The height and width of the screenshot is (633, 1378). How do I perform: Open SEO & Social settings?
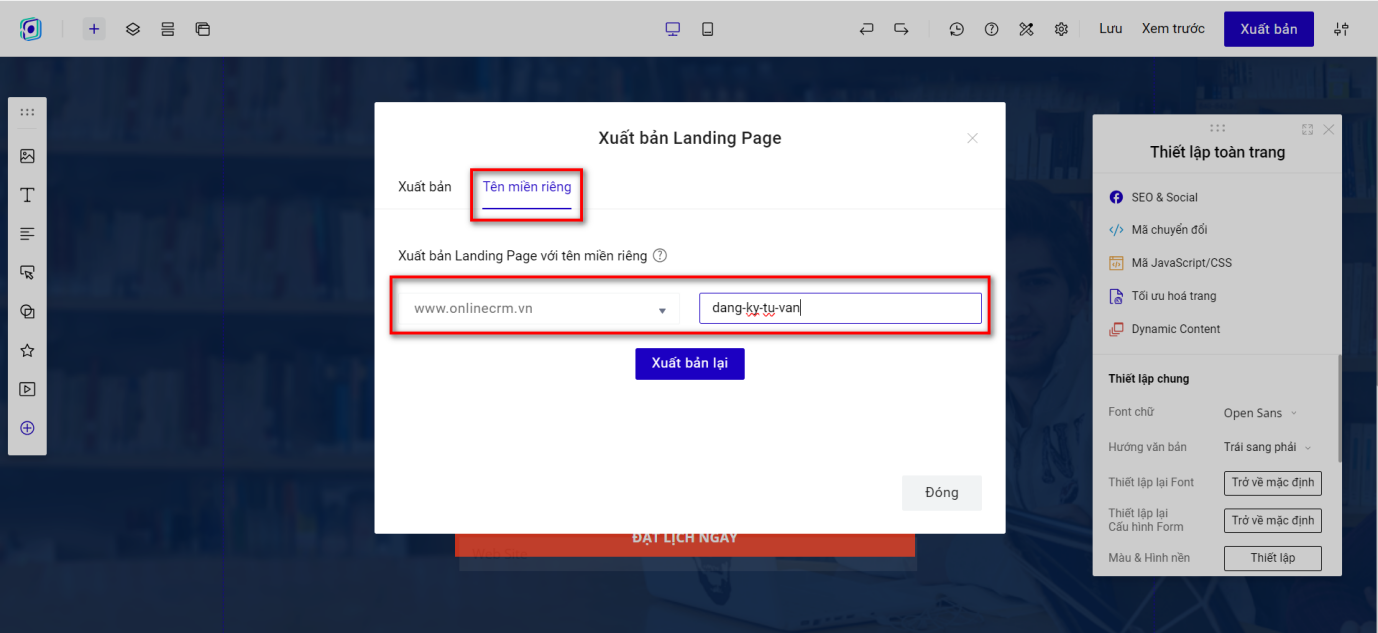pyautogui.click(x=1164, y=197)
